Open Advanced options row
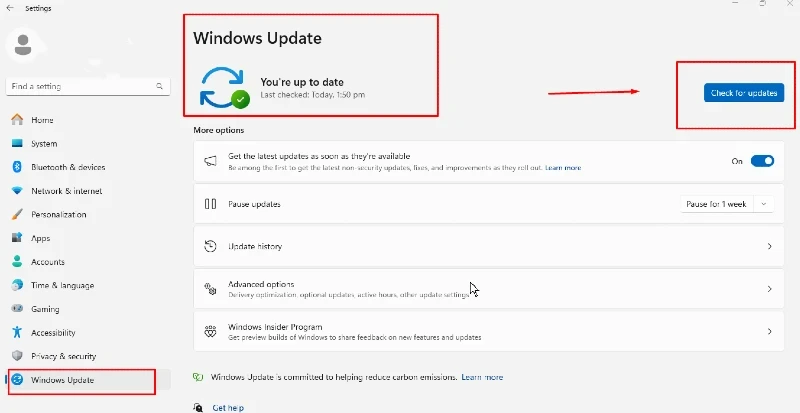Viewport: 800px width, 413px height. pyautogui.click(x=488, y=289)
